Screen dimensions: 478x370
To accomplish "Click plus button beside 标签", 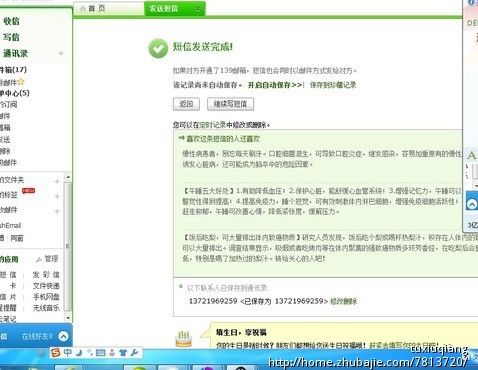I will pyautogui.click(x=57, y=196).
